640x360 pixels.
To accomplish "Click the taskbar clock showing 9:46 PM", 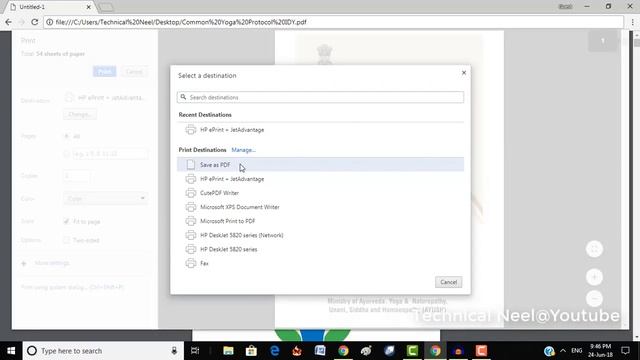I will tap(600, 351).
